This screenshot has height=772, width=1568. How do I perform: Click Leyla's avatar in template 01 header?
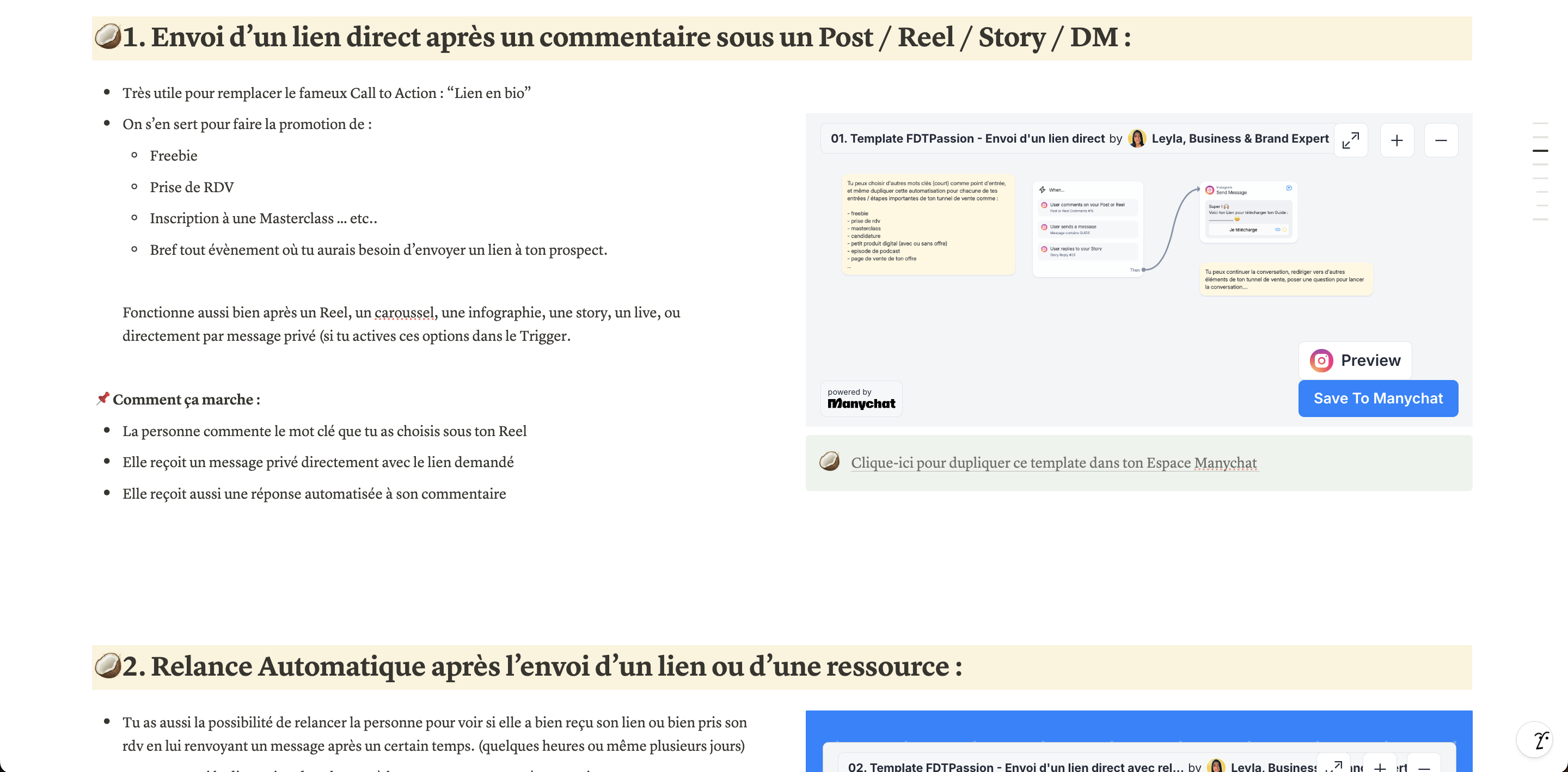pos(1136,139)
